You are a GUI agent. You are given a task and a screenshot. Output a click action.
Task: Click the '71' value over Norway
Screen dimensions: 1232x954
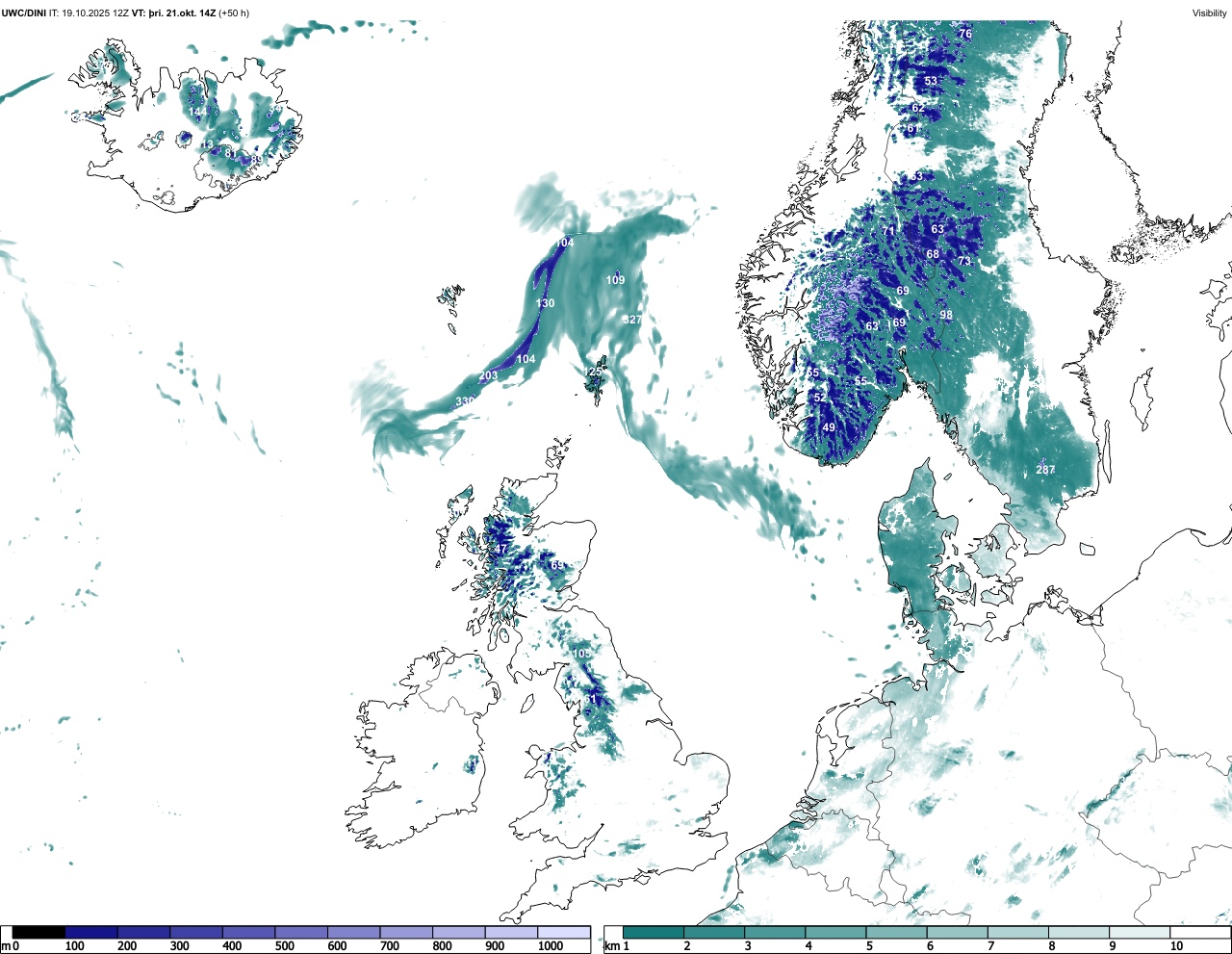click(x=889, y=231)
